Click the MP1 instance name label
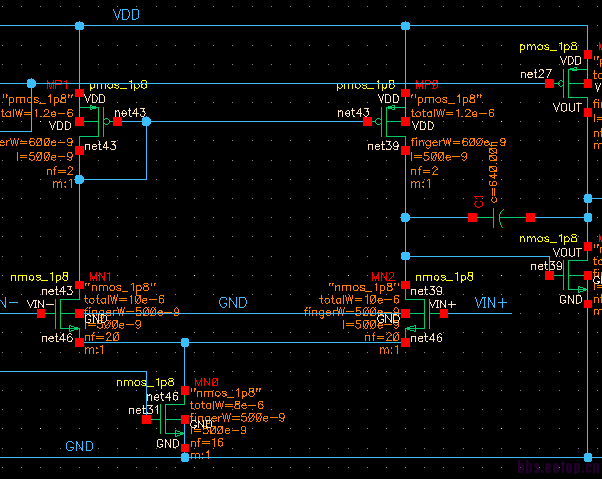Screen dimensions: 602x479 click(x=57, y=84)
